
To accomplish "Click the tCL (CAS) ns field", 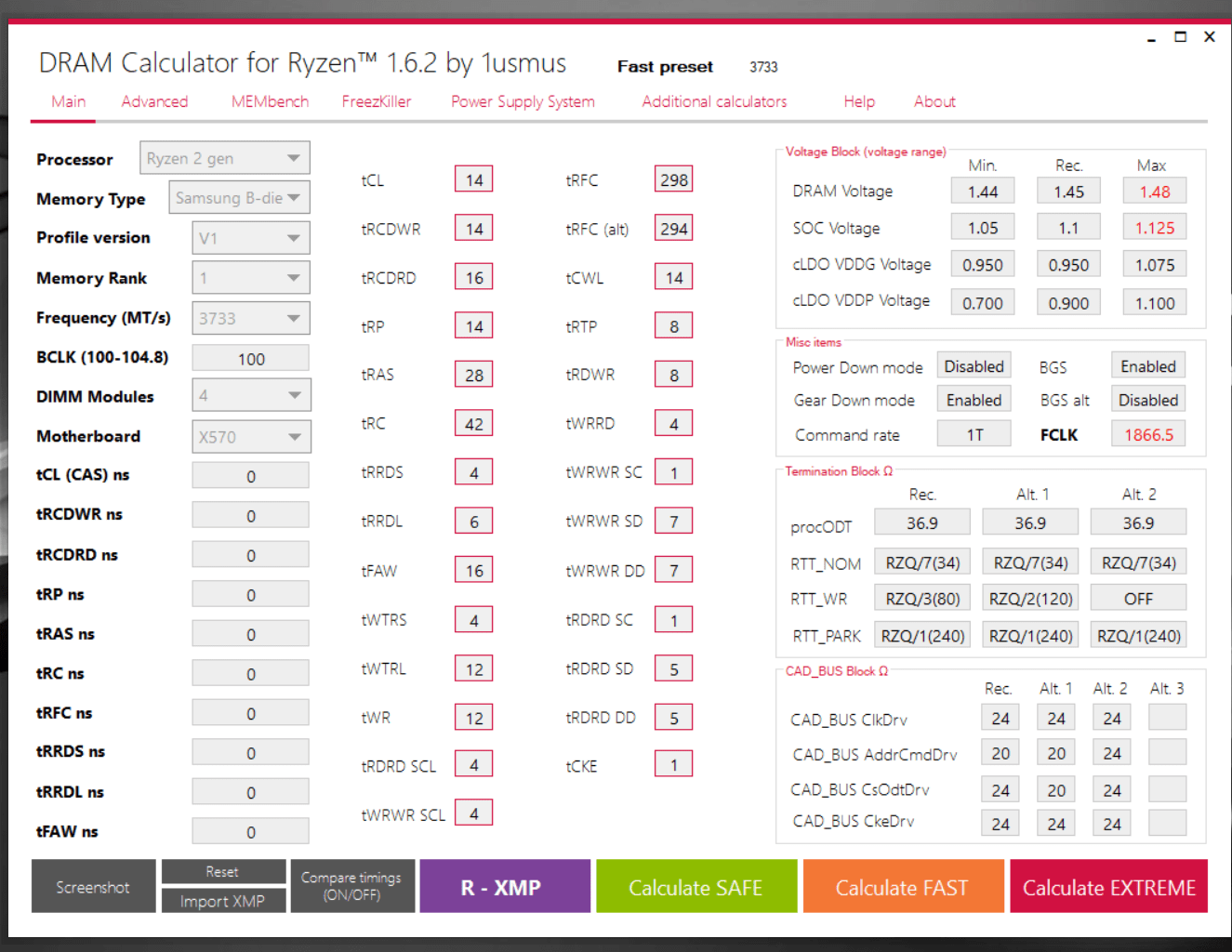I will [x=251, y=475].
